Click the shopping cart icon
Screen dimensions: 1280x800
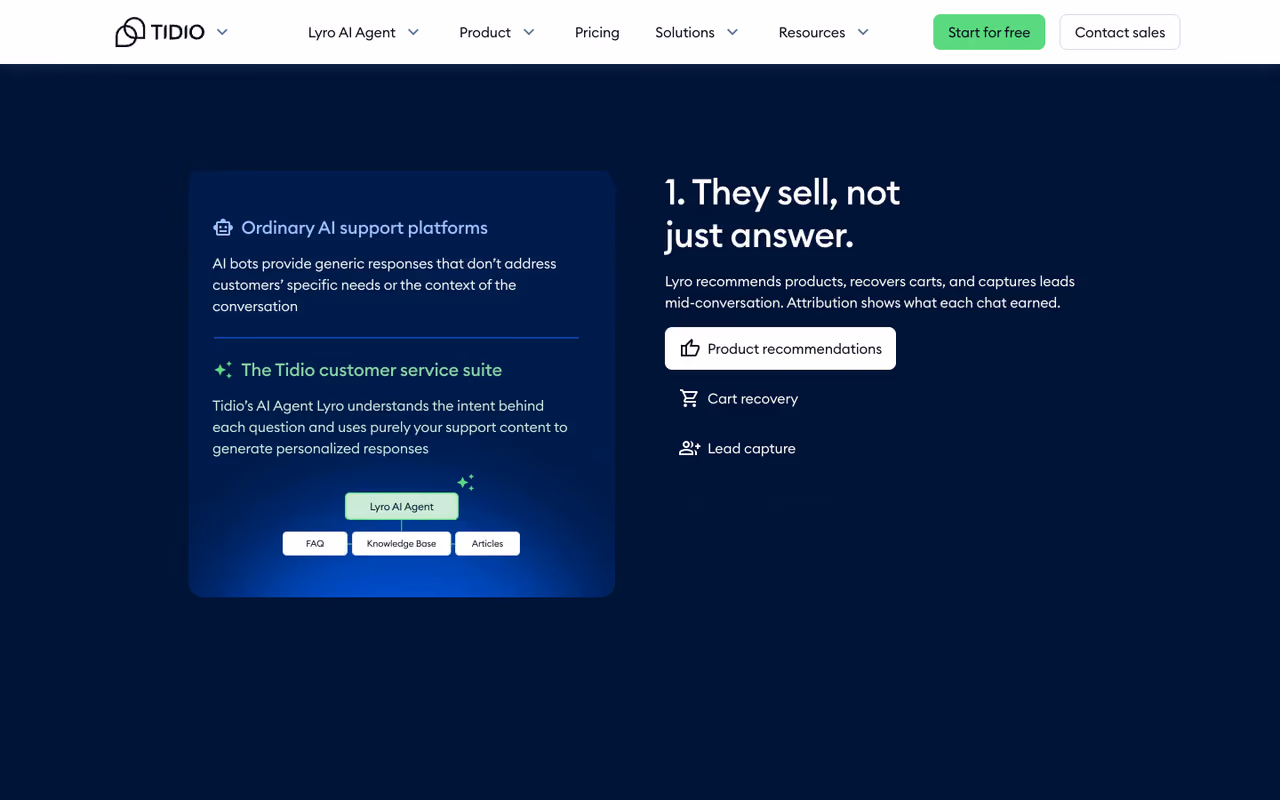690,398
